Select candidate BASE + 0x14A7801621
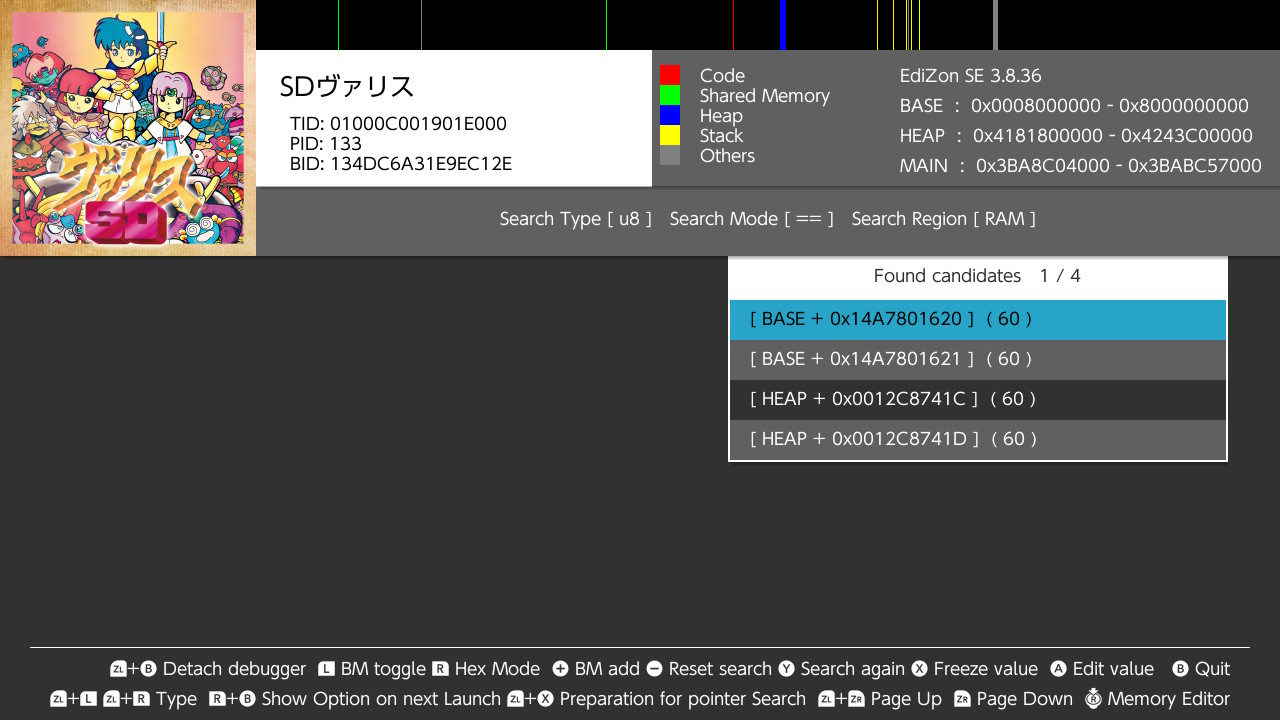The width and height of the screenshot is (1280, 720). (x=978, y=359)
